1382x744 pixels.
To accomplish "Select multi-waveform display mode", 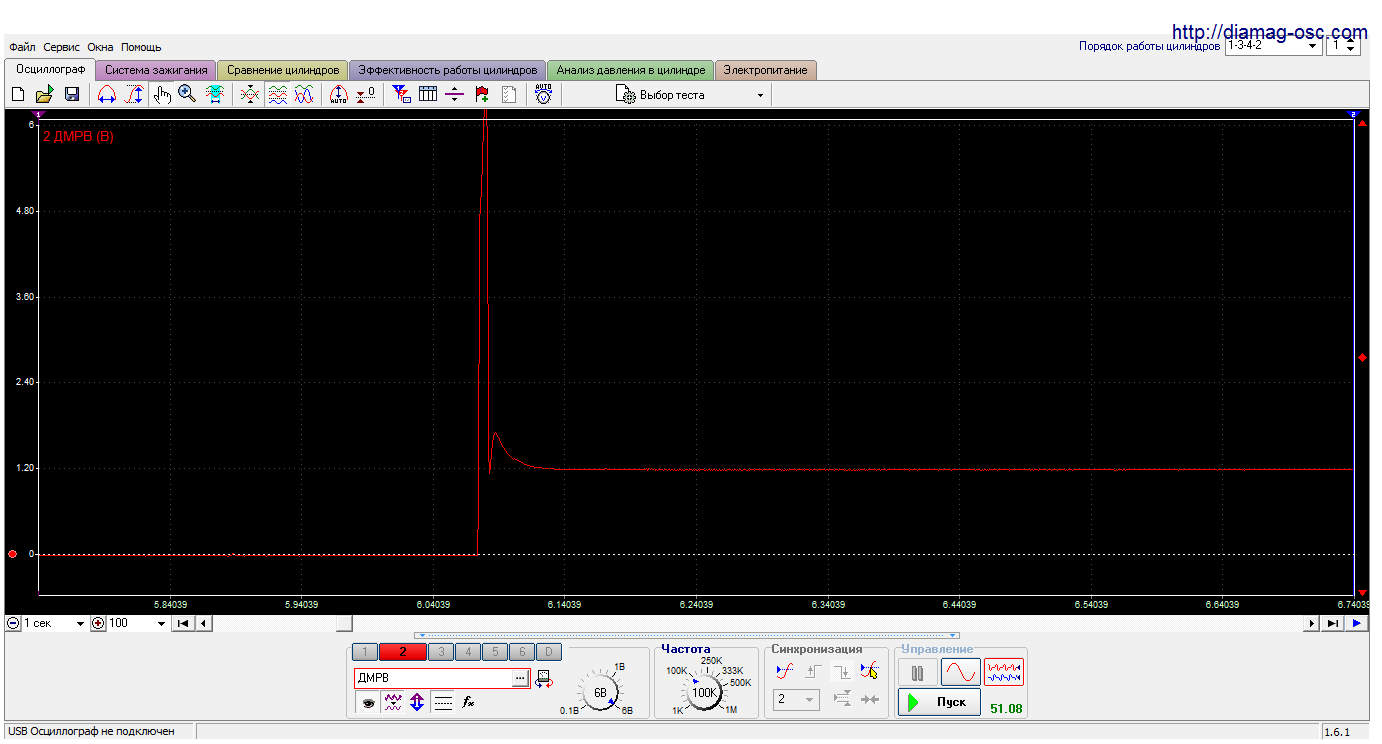I will (x=1004, y=673).
